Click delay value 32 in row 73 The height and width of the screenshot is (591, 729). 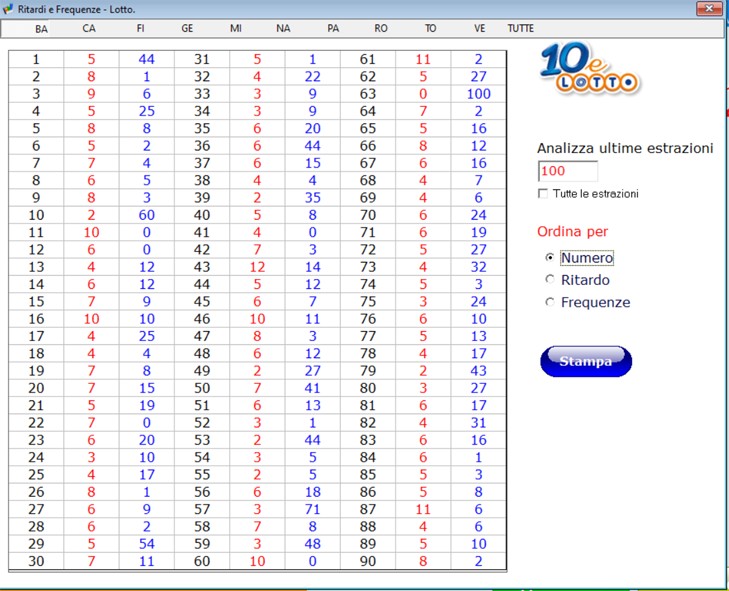[x=478, y=267]
